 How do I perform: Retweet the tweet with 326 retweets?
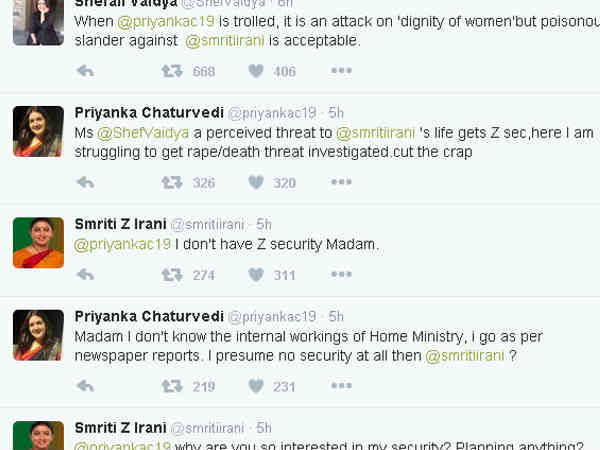(173, 183)
